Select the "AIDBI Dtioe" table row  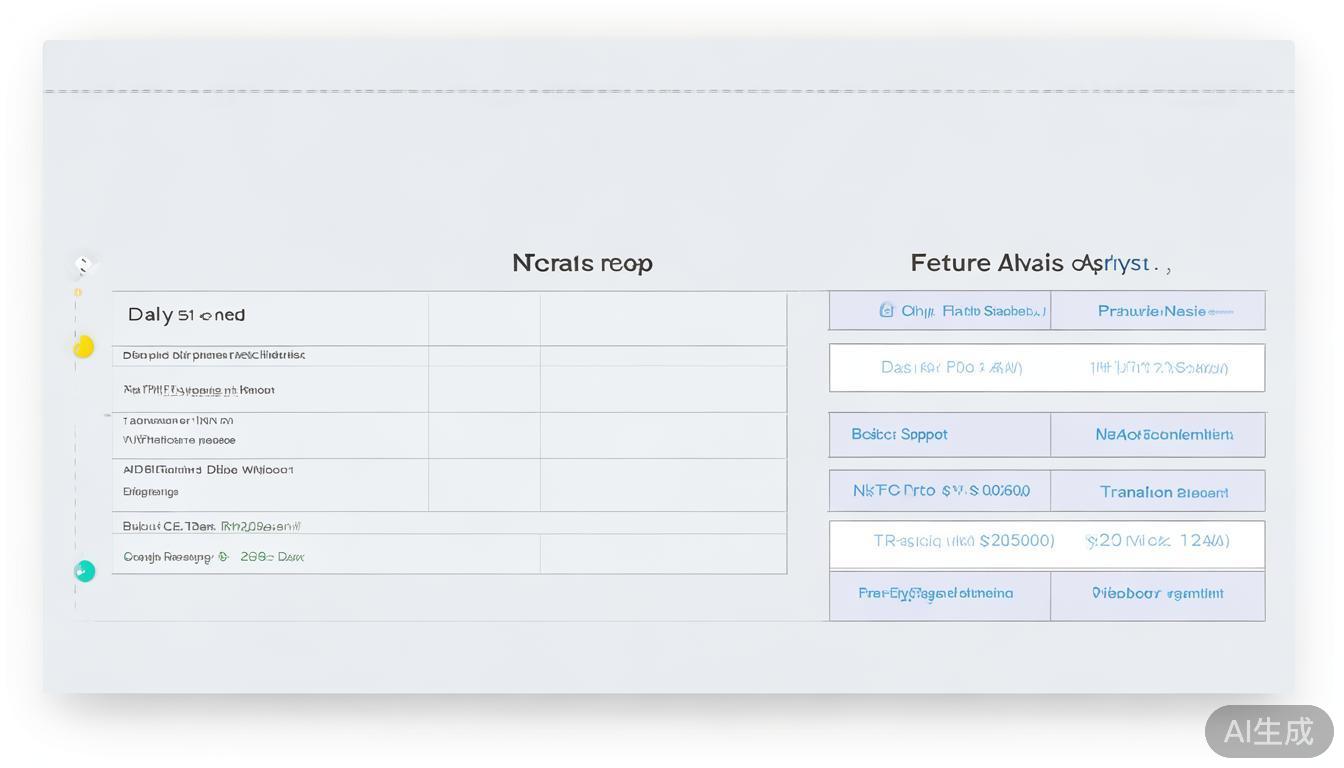pyautogui.click(x=270, y=480)
